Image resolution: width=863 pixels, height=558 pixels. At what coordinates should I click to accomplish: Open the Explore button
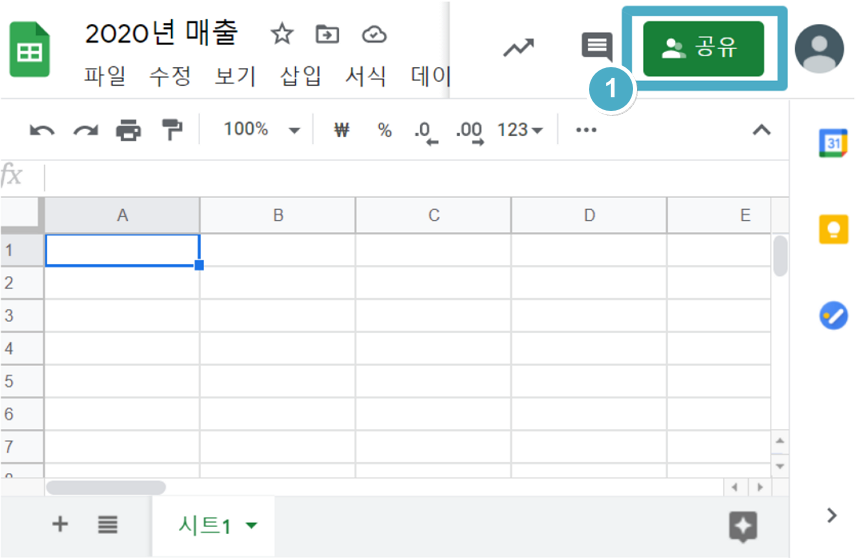[743, 527]
